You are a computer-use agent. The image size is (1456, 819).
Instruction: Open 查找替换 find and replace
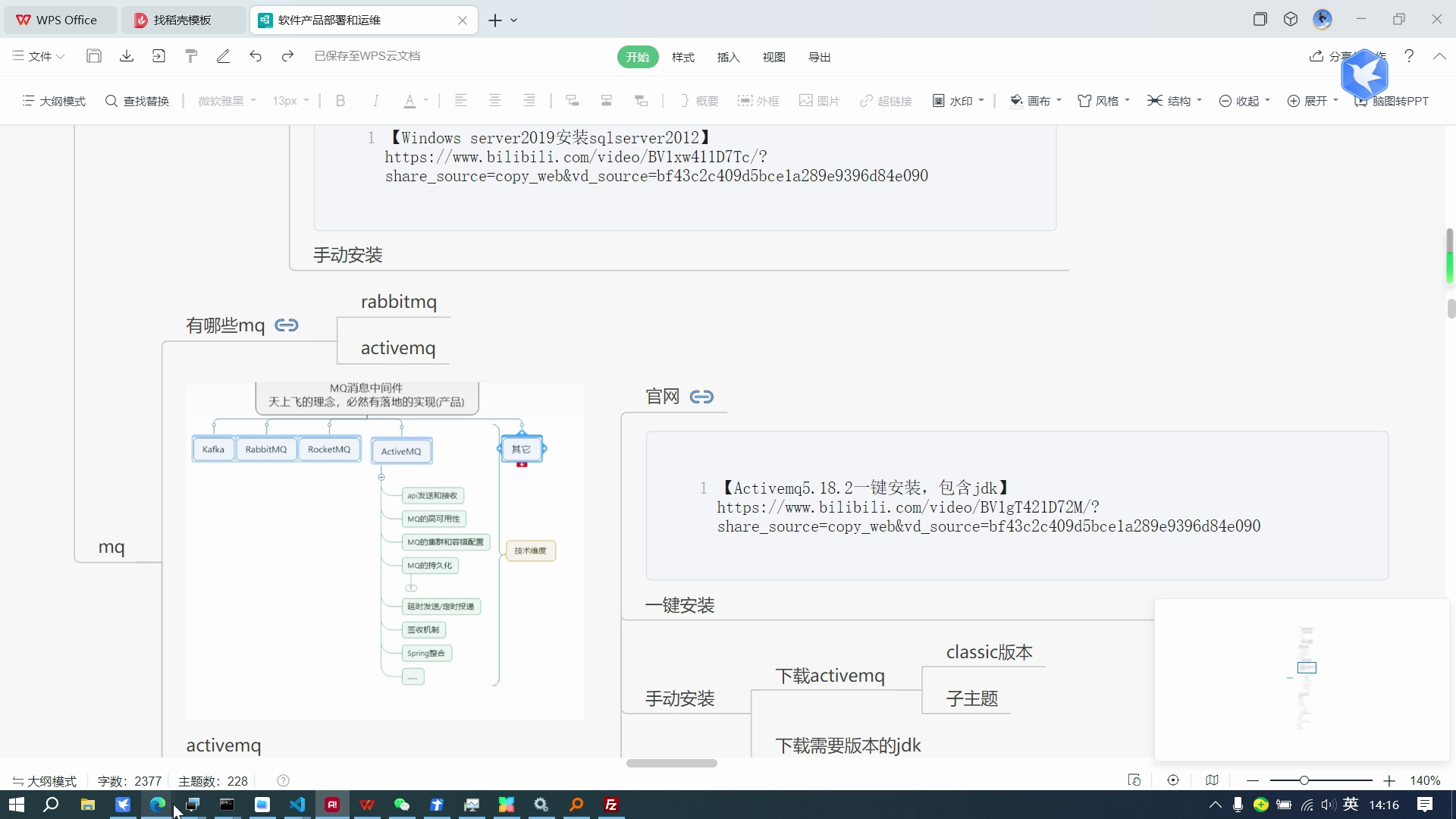coord(137,101)
